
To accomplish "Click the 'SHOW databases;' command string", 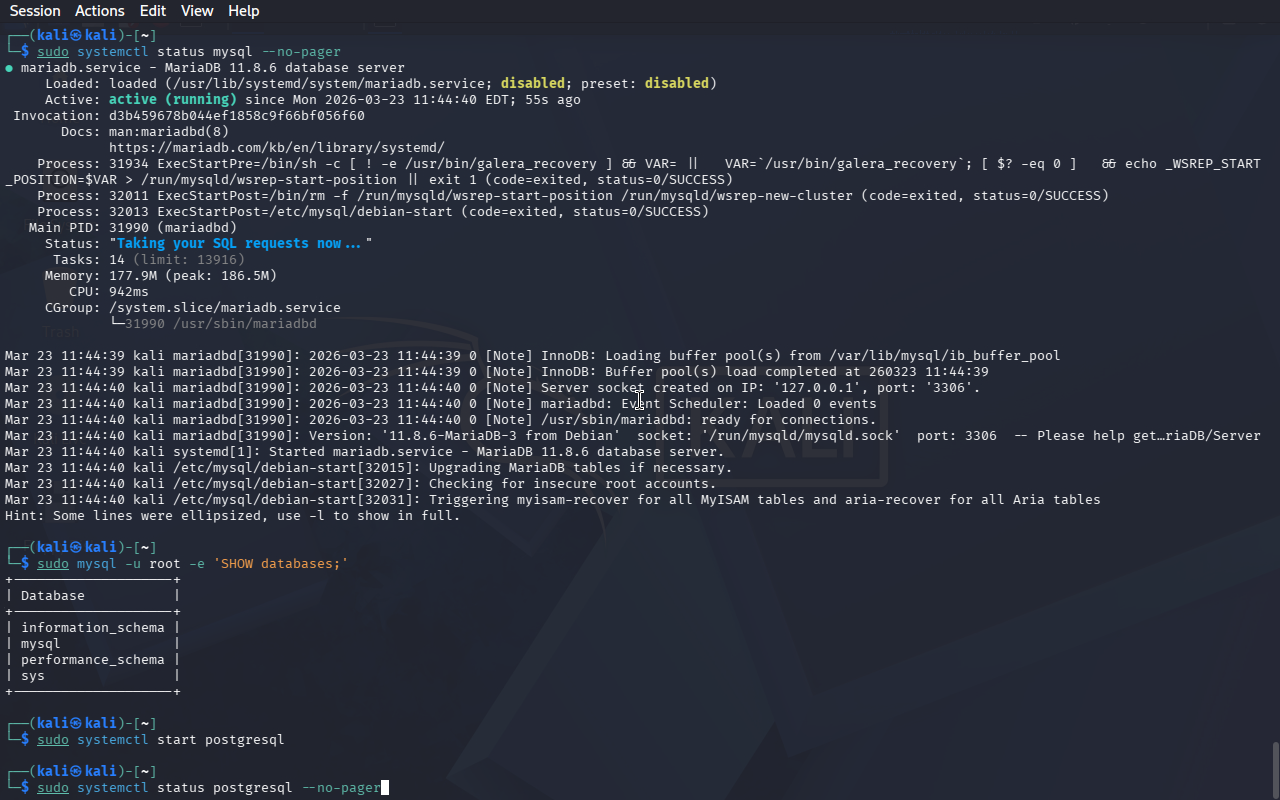I will pyautogui.click(x=280, y=564).
